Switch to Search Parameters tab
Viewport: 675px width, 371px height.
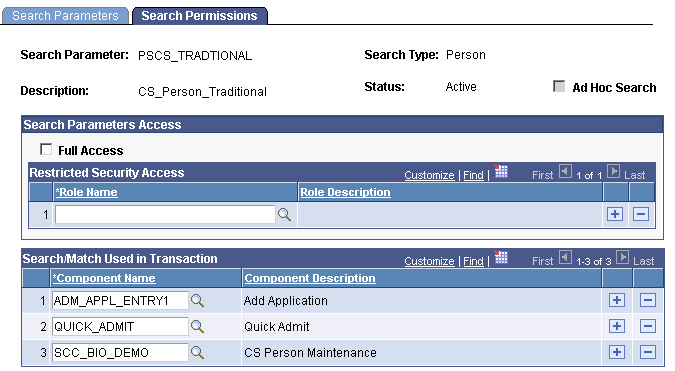pyautogui.click(x=65, y=16)
